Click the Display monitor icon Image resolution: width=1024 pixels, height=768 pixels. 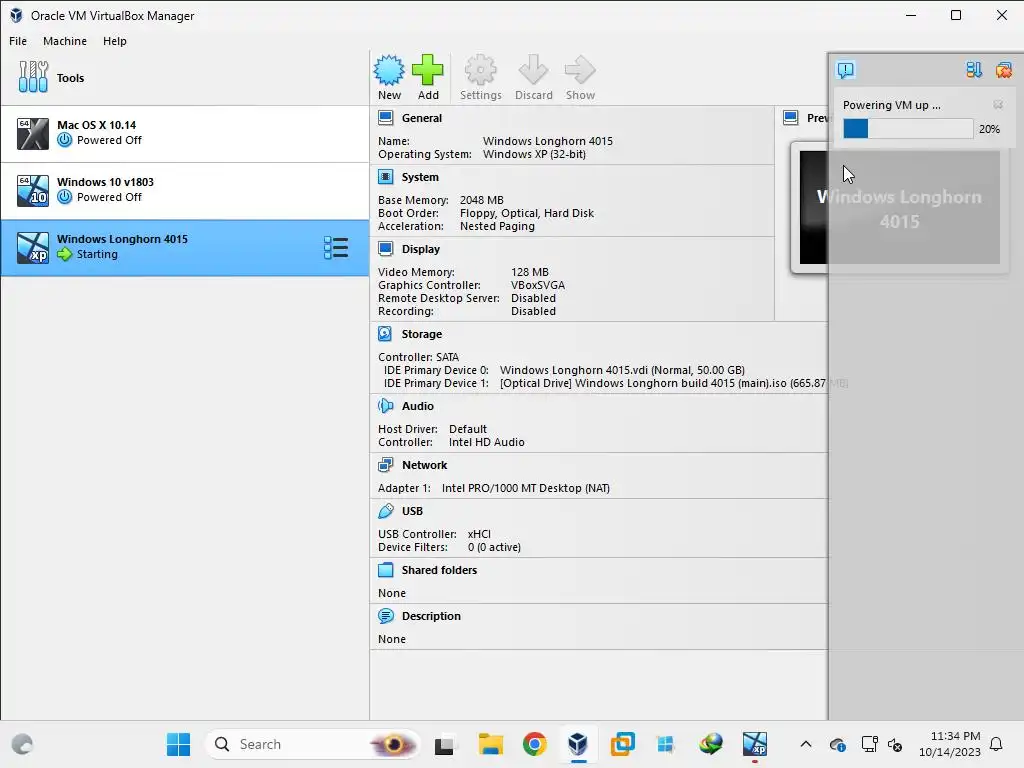pos(386,249)
